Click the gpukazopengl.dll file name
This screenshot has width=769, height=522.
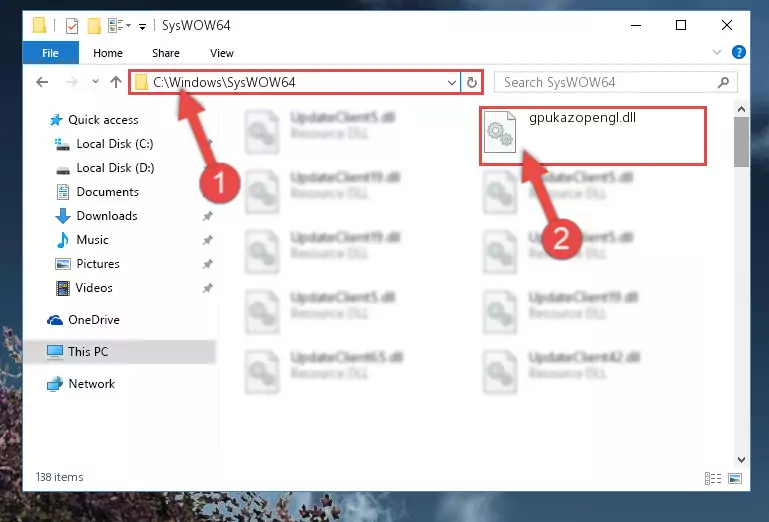(x=582, y=118)
